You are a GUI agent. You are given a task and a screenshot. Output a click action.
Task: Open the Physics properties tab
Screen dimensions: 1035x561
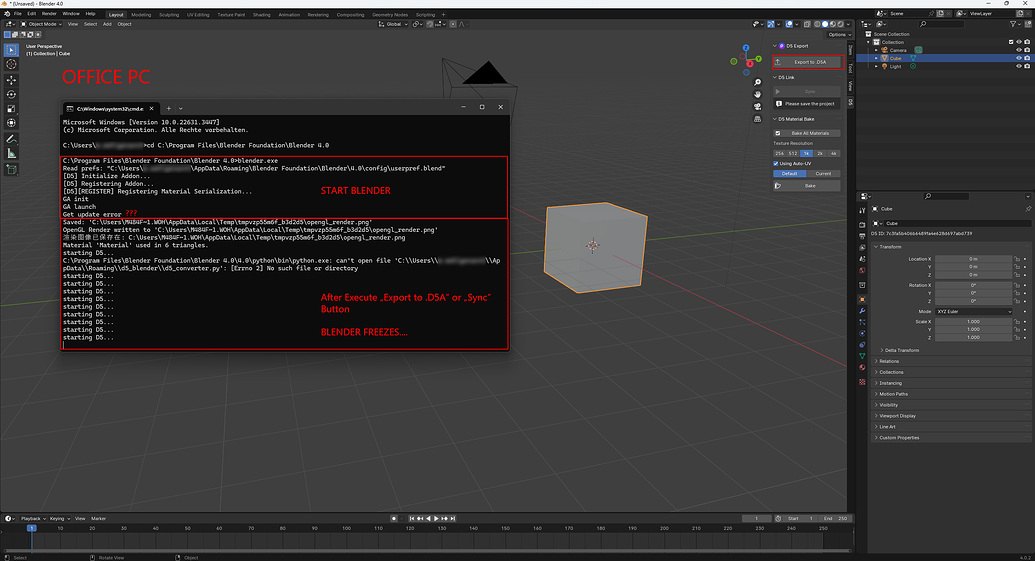pyautogui.click(x=862, y=333)
